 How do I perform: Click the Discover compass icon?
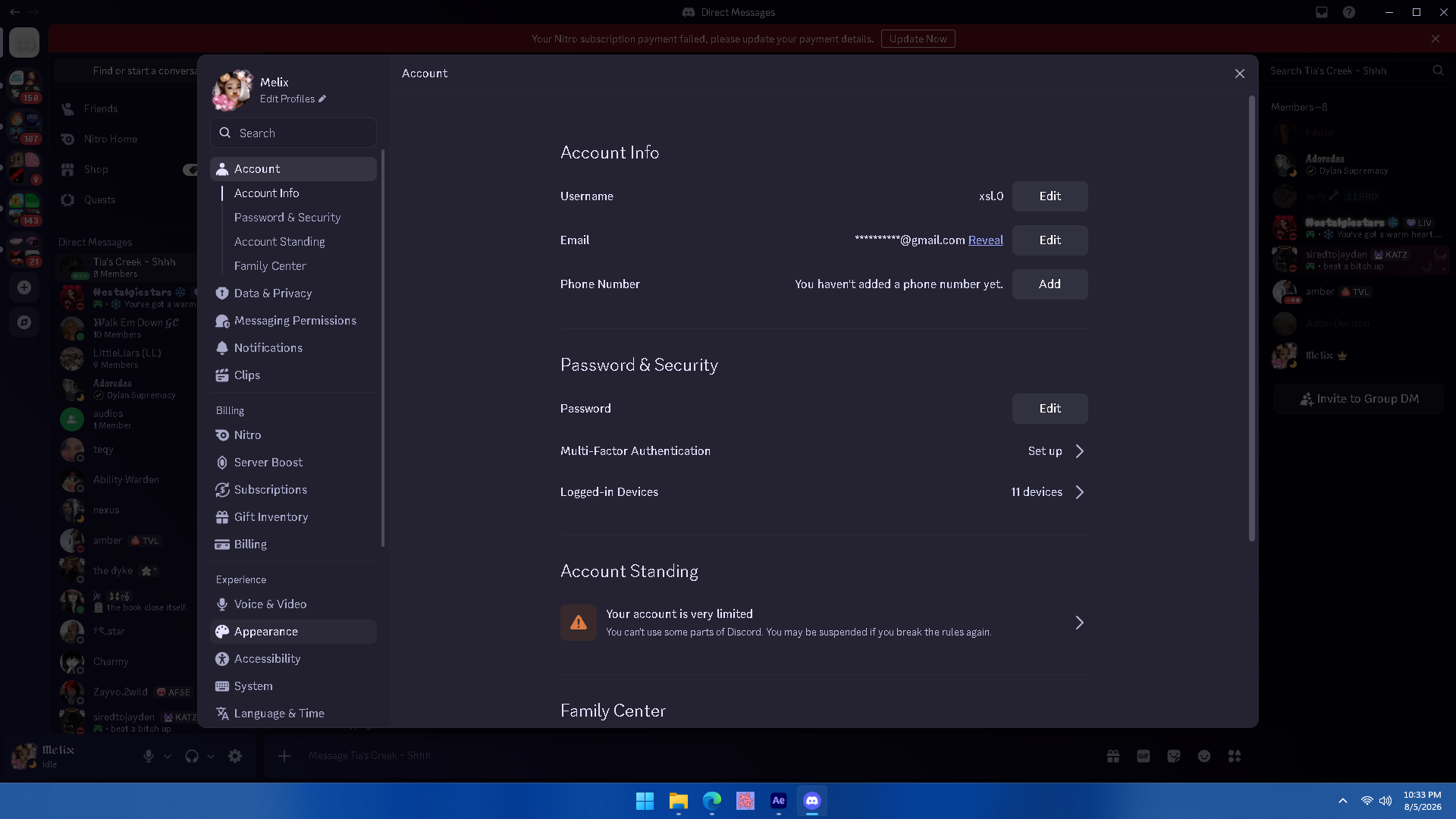pyautogui.click(x=24, y=322)
